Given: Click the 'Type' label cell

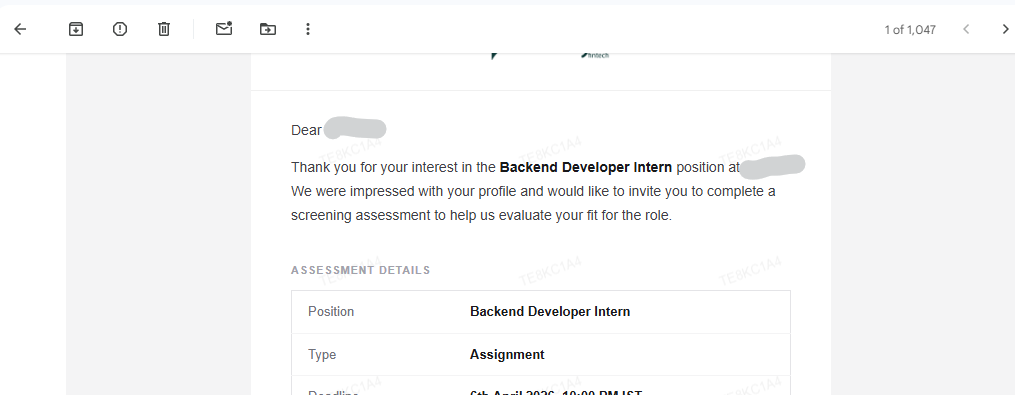Looking at the screenshot, I should (x=322, y=355).
